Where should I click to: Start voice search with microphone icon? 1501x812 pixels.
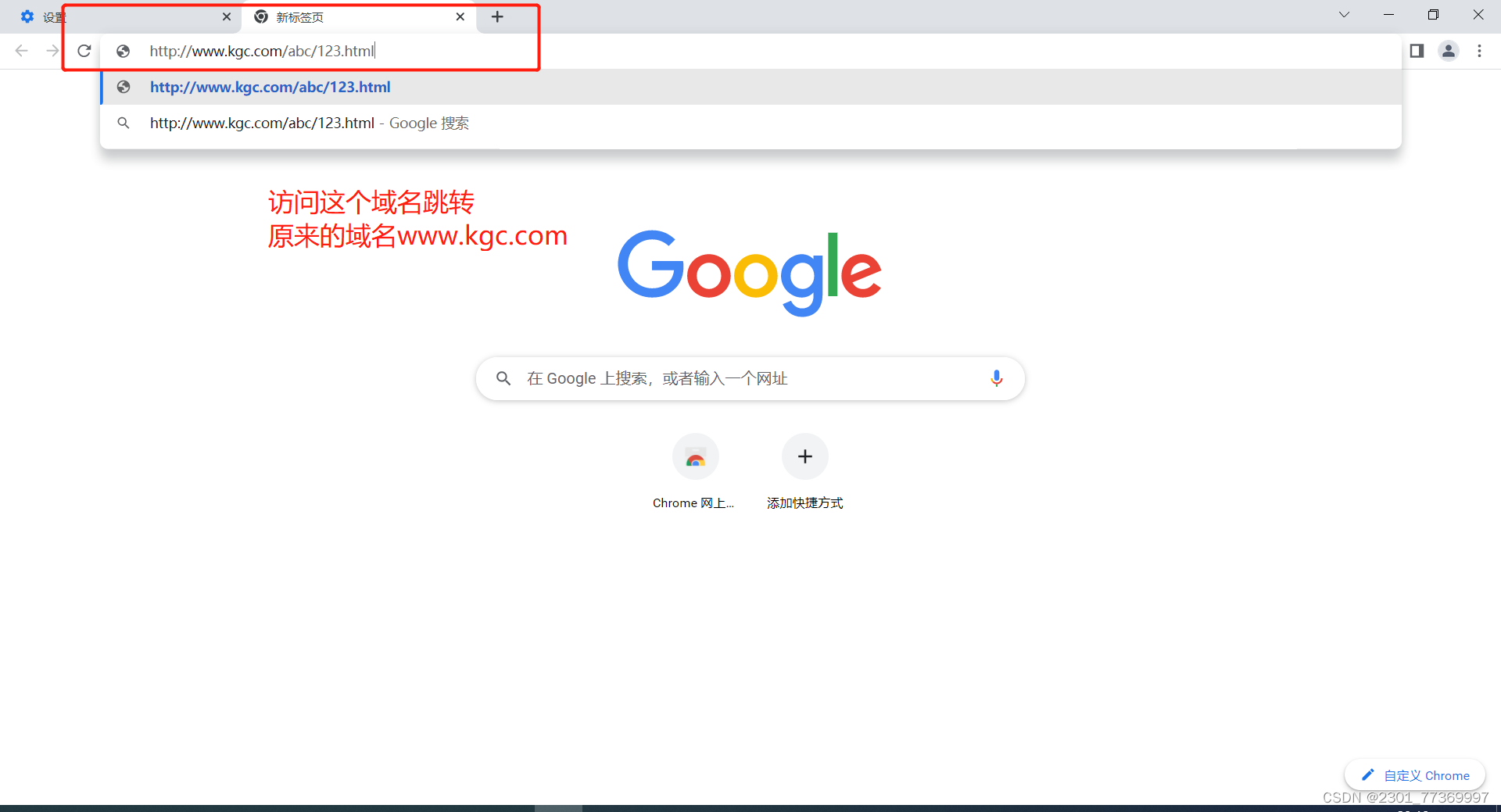tap(996, 378)
